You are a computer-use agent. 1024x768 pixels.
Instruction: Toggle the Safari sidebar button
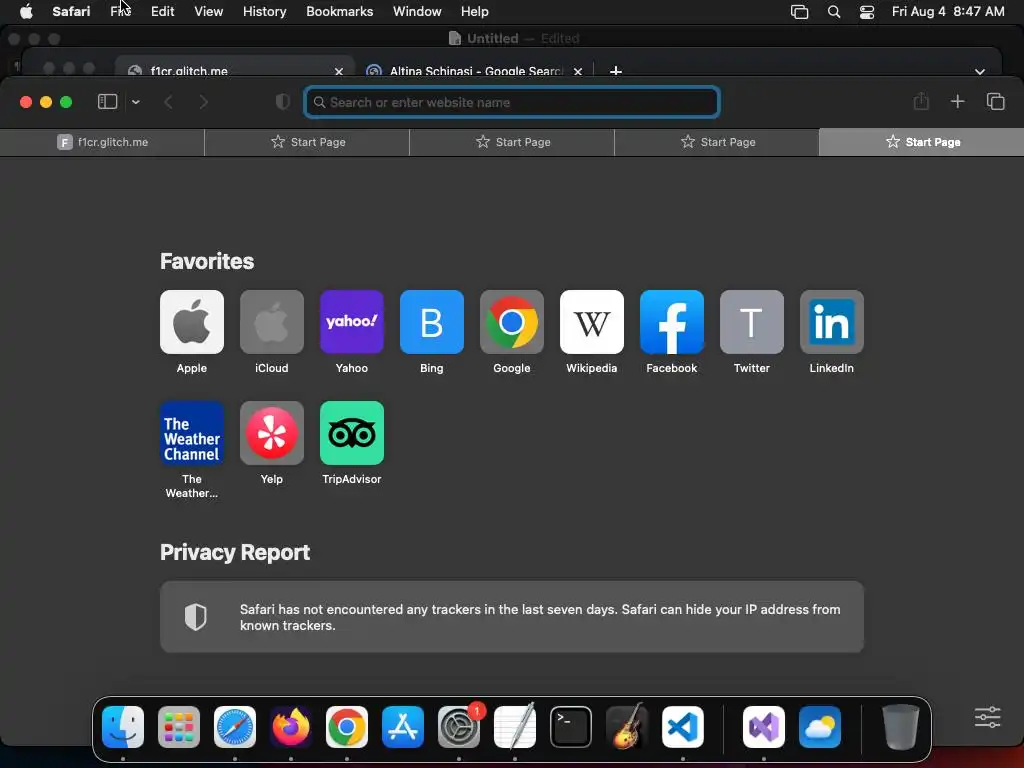coord(107,102)
